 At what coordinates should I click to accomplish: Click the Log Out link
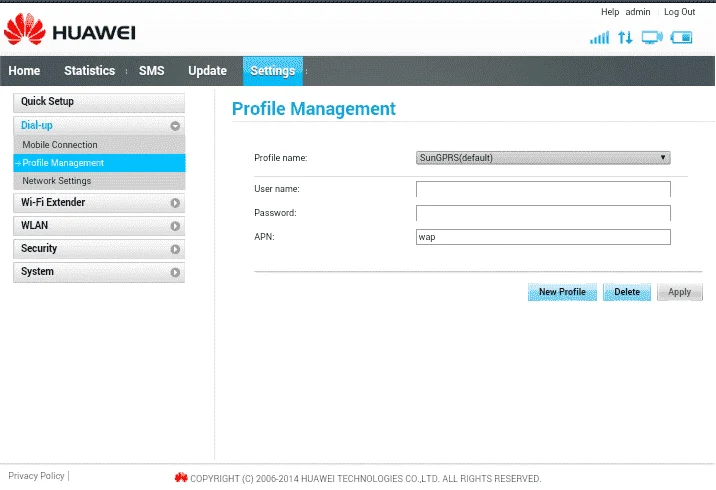pyautogui.click(x=679, y=12)
